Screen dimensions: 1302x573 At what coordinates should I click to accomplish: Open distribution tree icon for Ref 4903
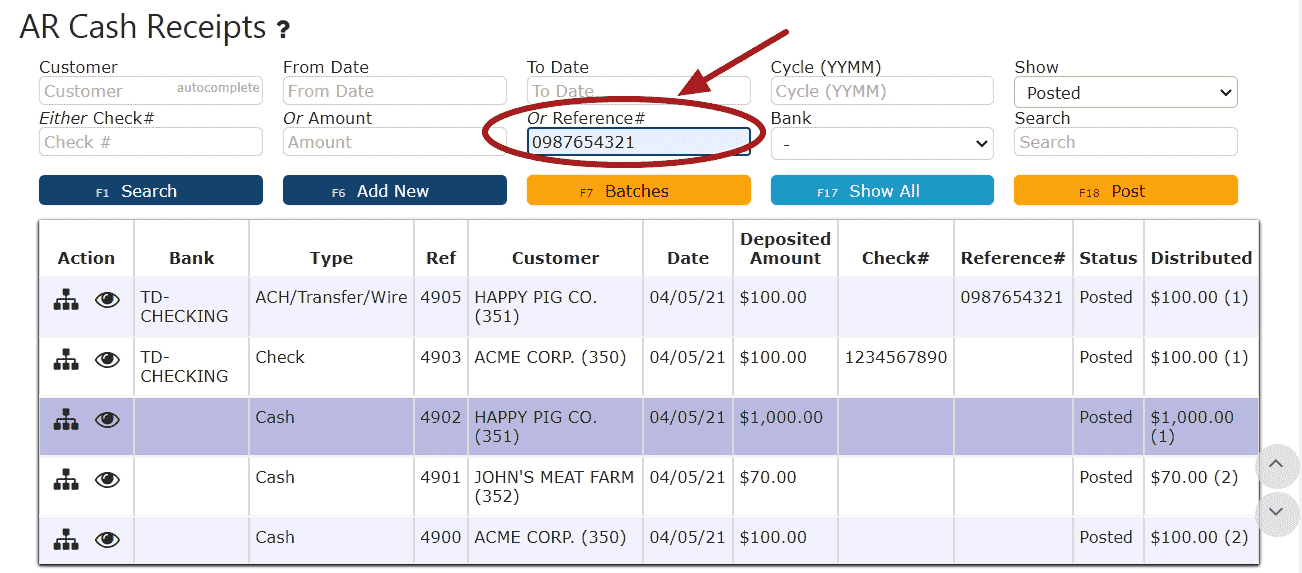(66, 360)
